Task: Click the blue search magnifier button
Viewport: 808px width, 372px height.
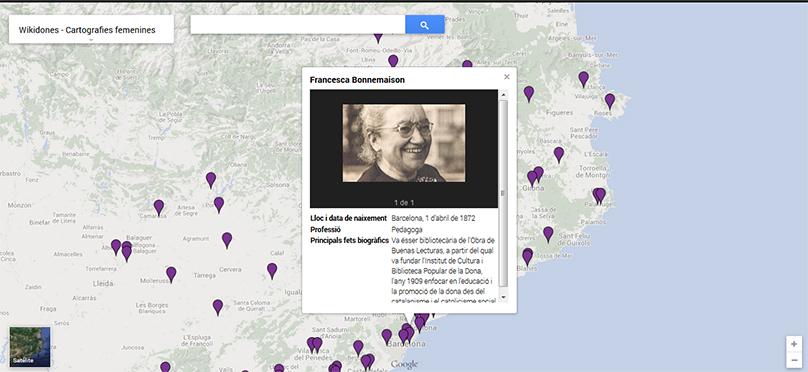Action: [425, 25]
